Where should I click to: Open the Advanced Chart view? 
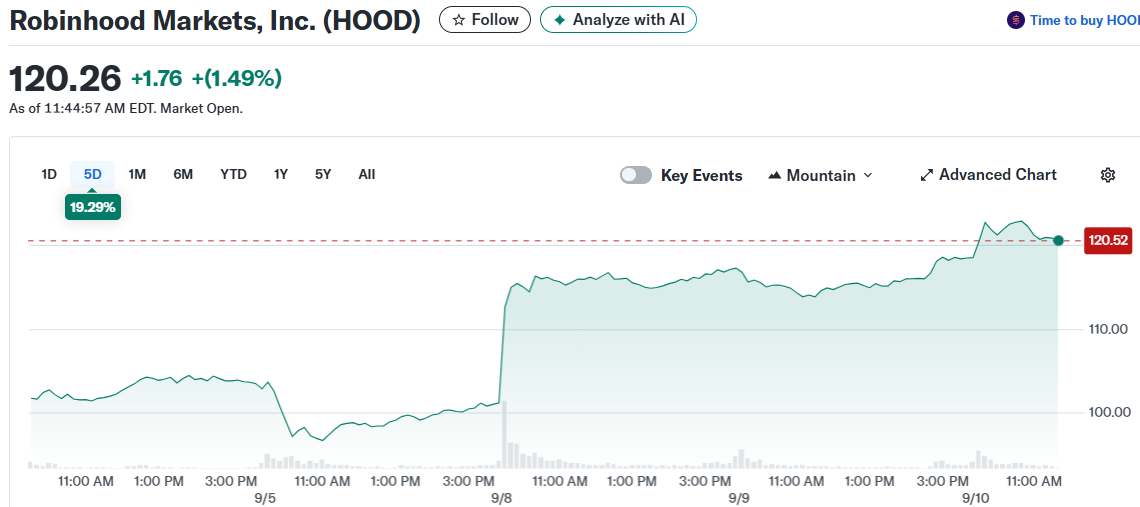pos(988,175)
